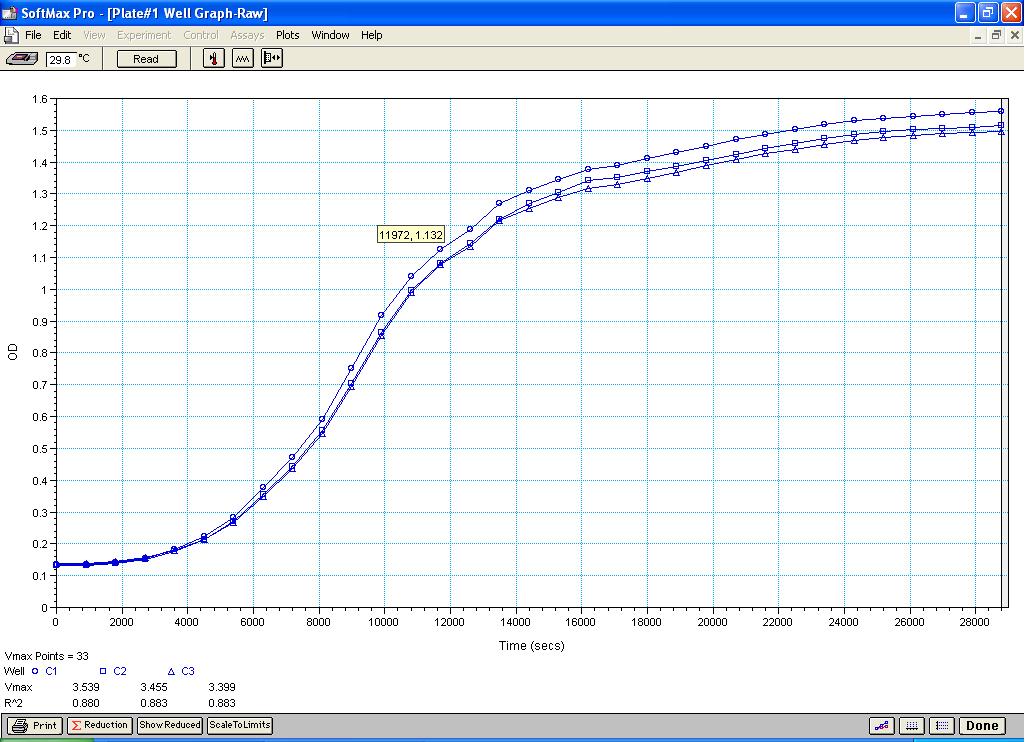Click the Reduction sigma button
1026x742 pixels.
coord(99,725)
